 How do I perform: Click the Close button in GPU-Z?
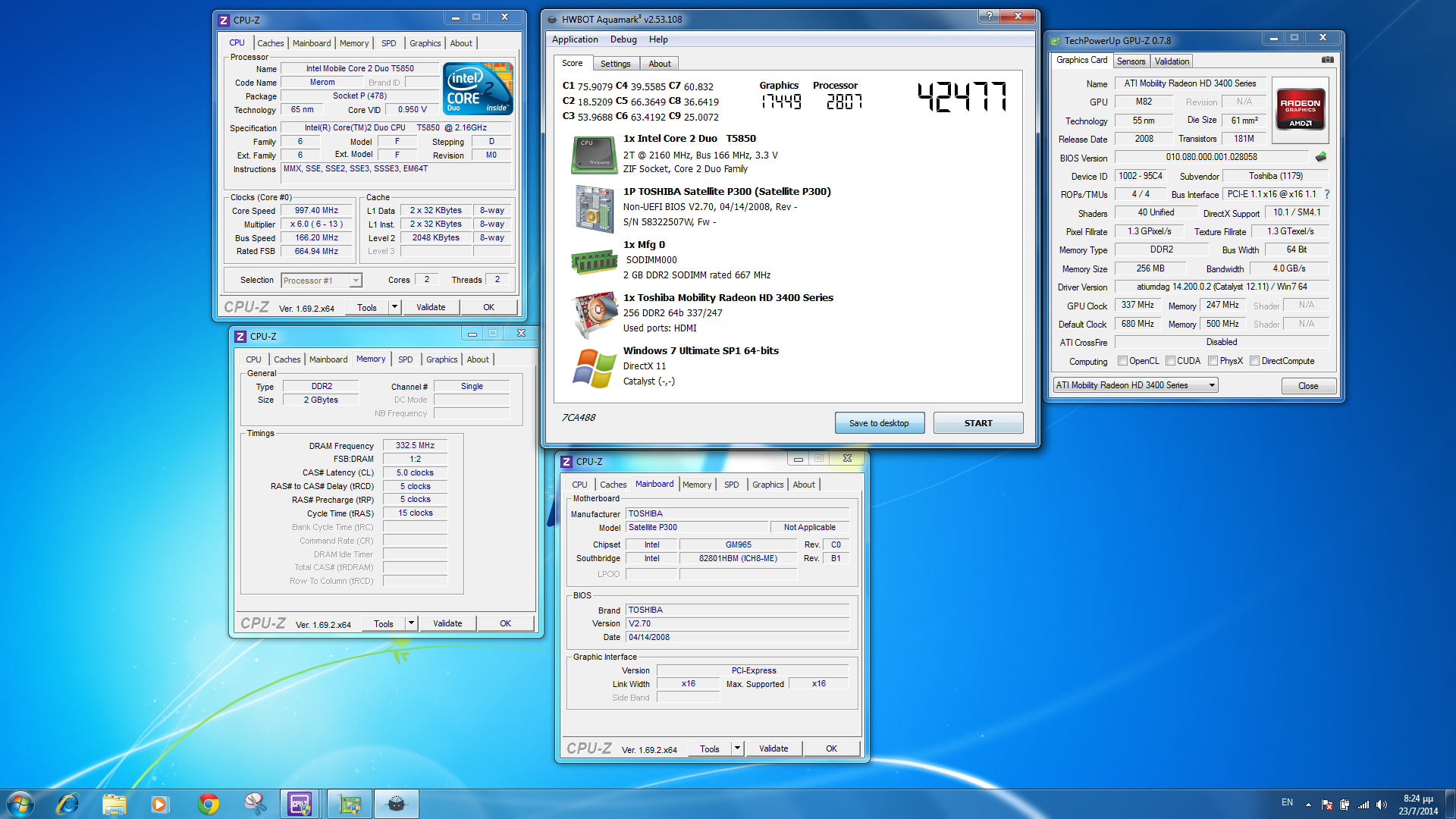point(1308,386)
